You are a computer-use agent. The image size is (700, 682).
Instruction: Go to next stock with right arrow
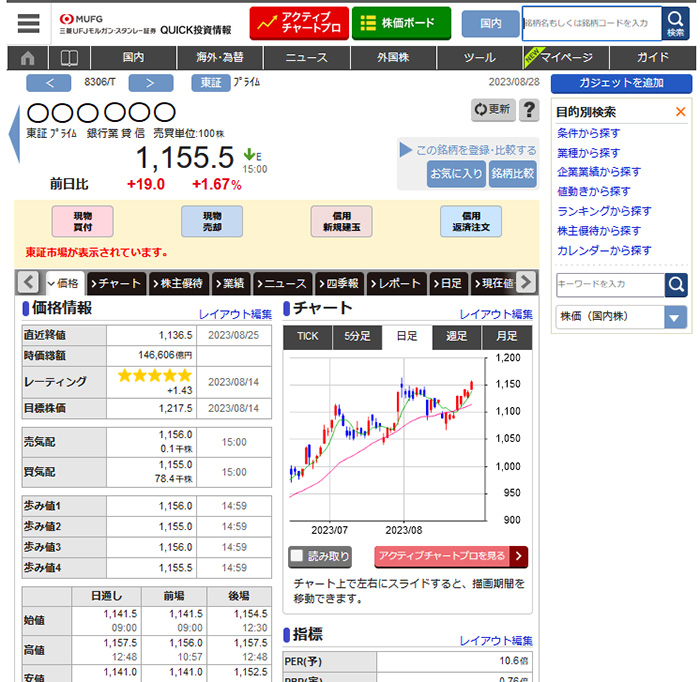151,83
